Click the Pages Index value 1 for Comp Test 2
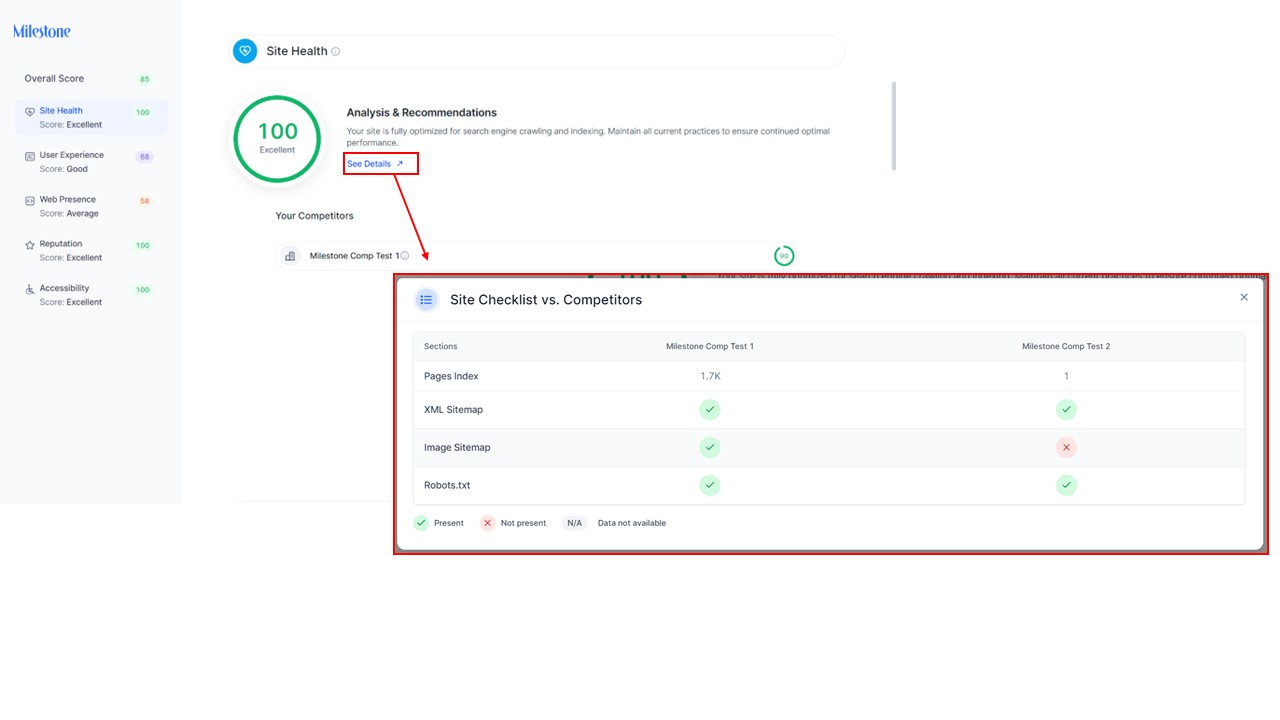This screenshot has width=1280, height=720. (x=1066, y=376)
